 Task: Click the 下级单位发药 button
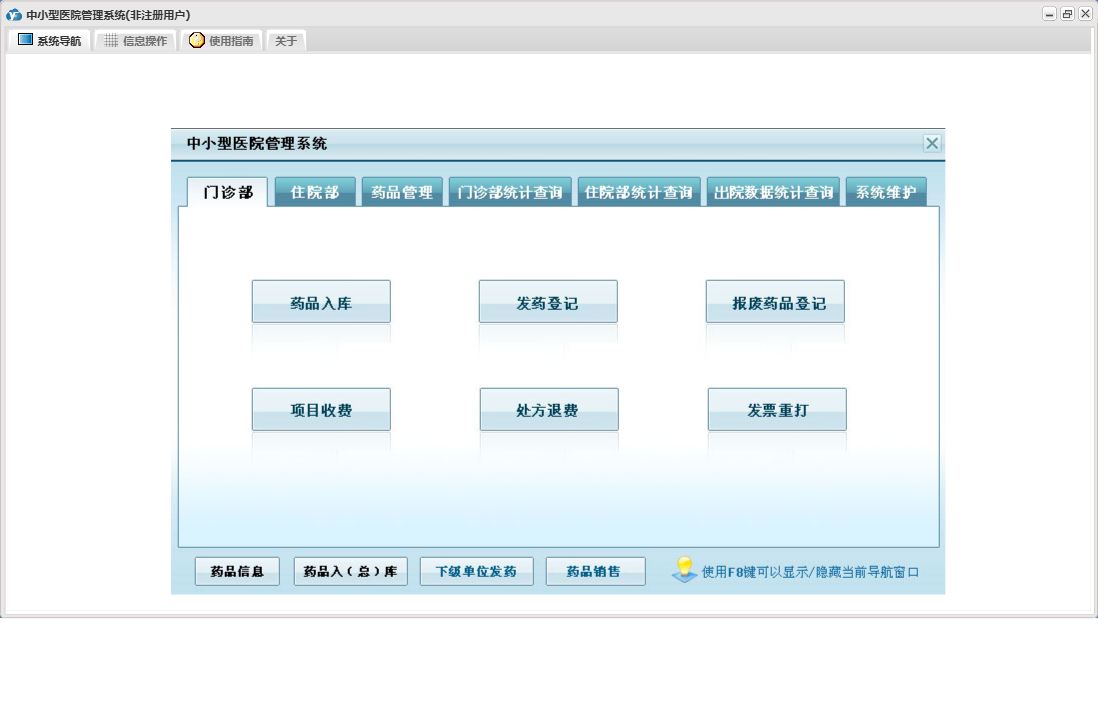coord(477,572)
